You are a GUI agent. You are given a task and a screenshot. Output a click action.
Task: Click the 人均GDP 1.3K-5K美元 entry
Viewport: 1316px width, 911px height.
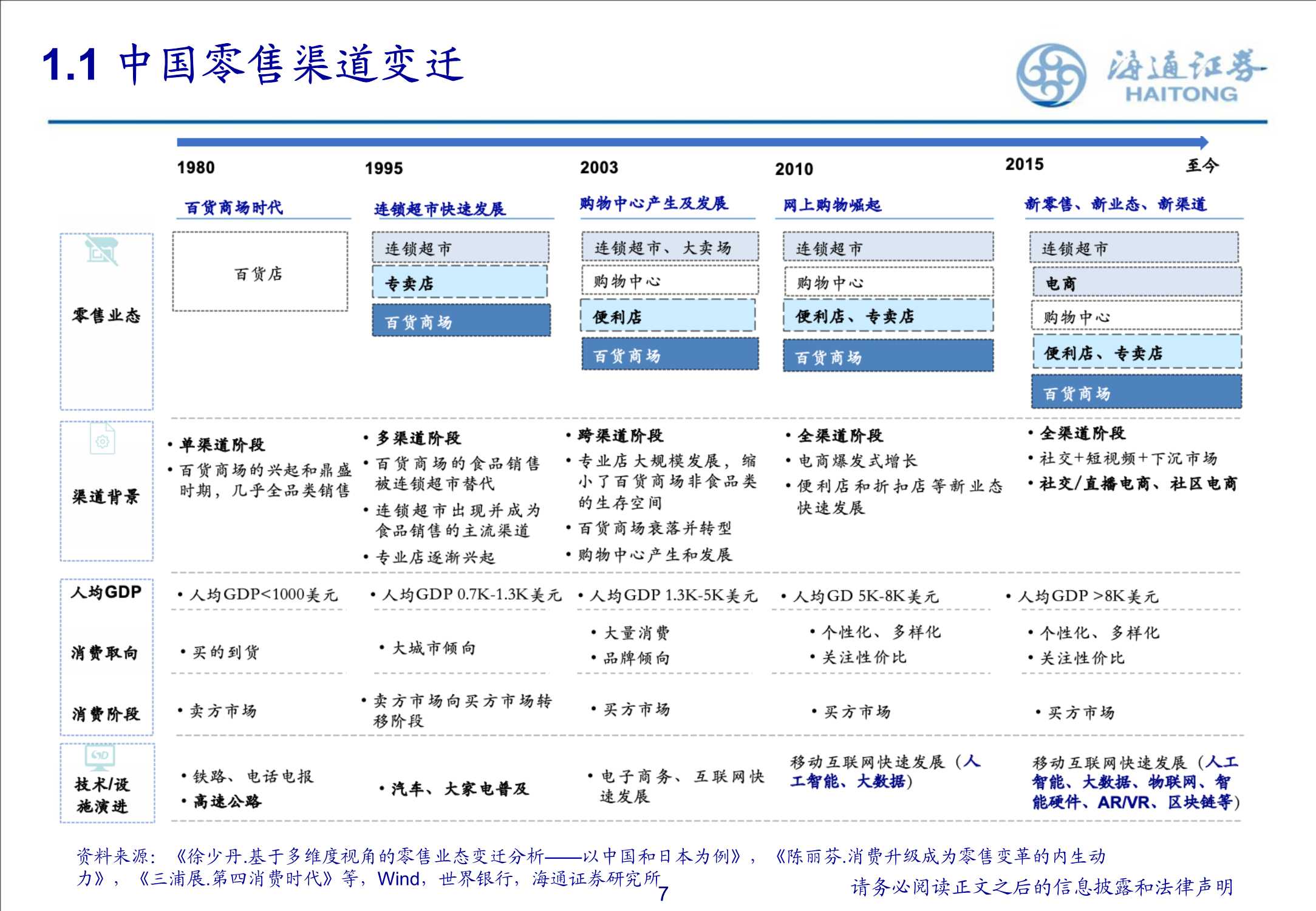[667, 595]
